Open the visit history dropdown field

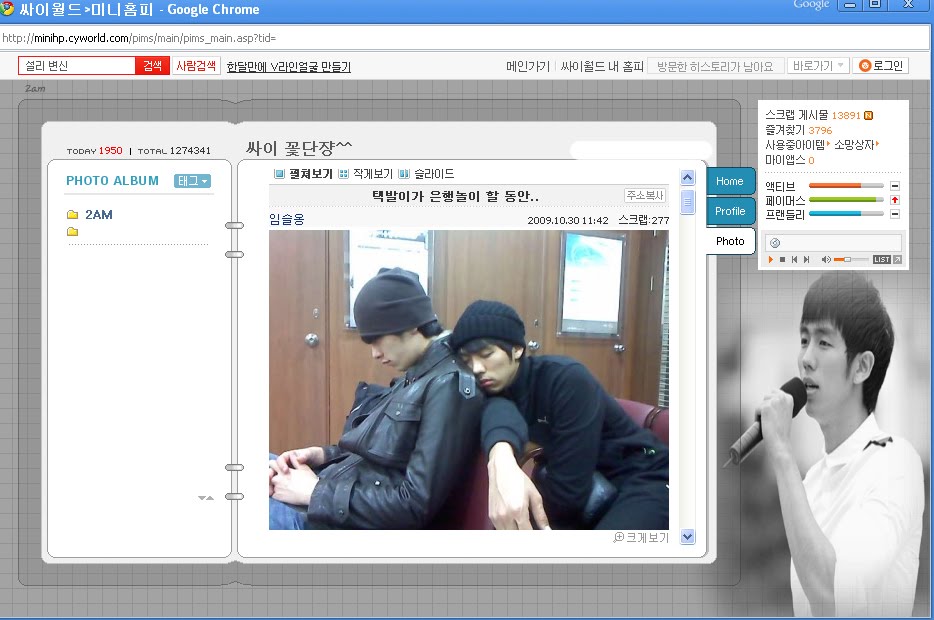(x=715, y=66)
